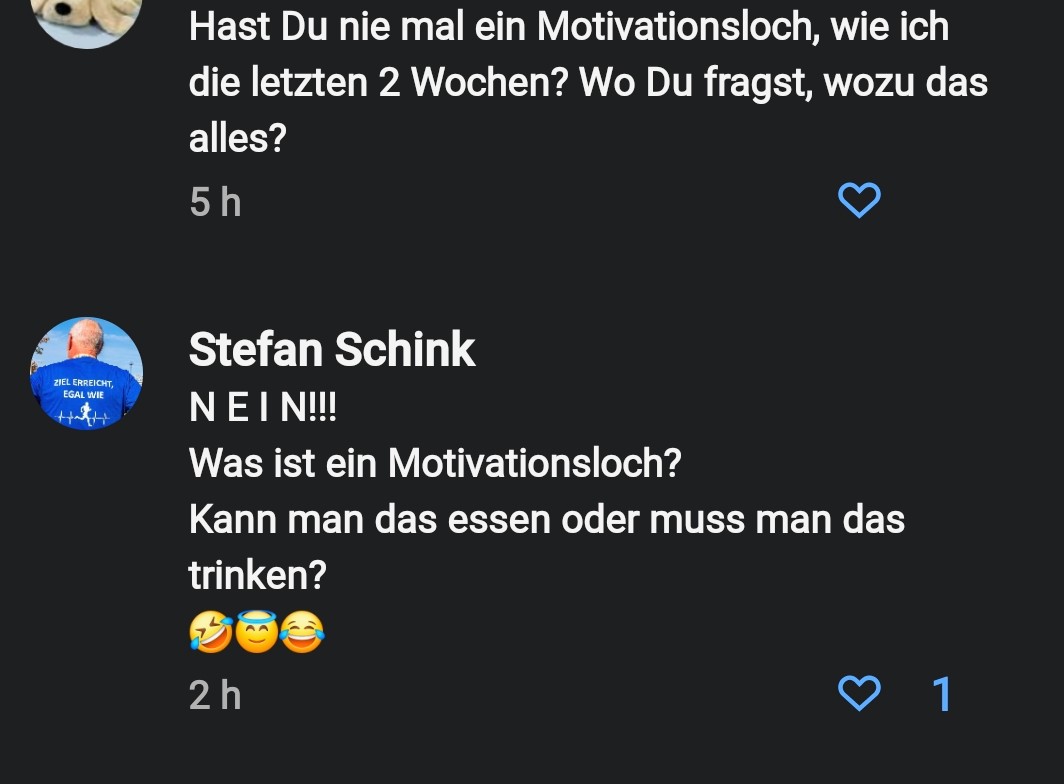Screen dimensions: 1064x784
Task: View who liked via the count 1
Action: pos(941,694)
